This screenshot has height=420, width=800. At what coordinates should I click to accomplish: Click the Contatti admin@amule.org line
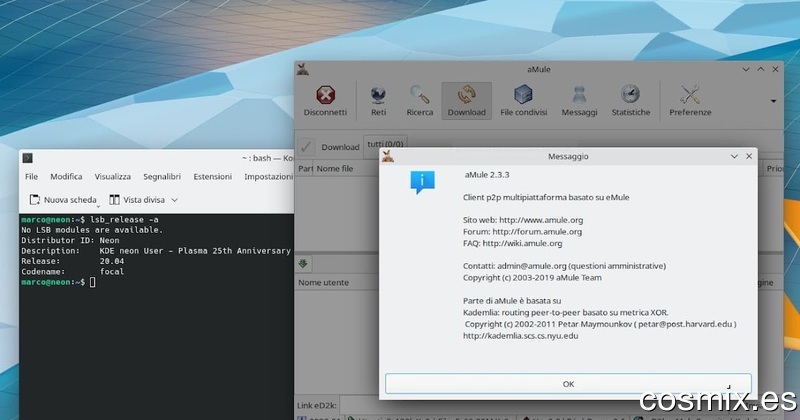click(564, 266)
